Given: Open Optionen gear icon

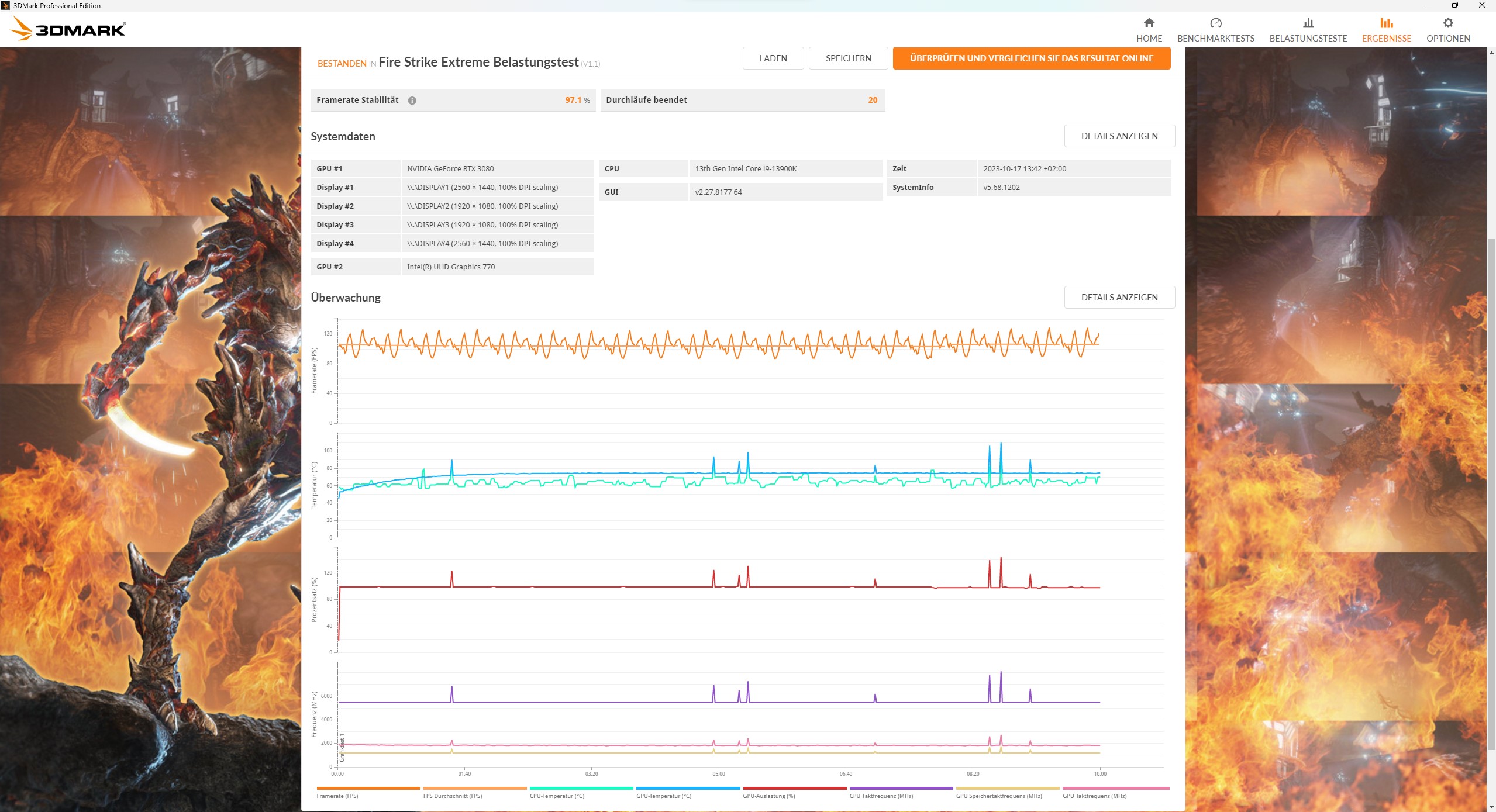Looking at the screenshot, I should 1447,23.
